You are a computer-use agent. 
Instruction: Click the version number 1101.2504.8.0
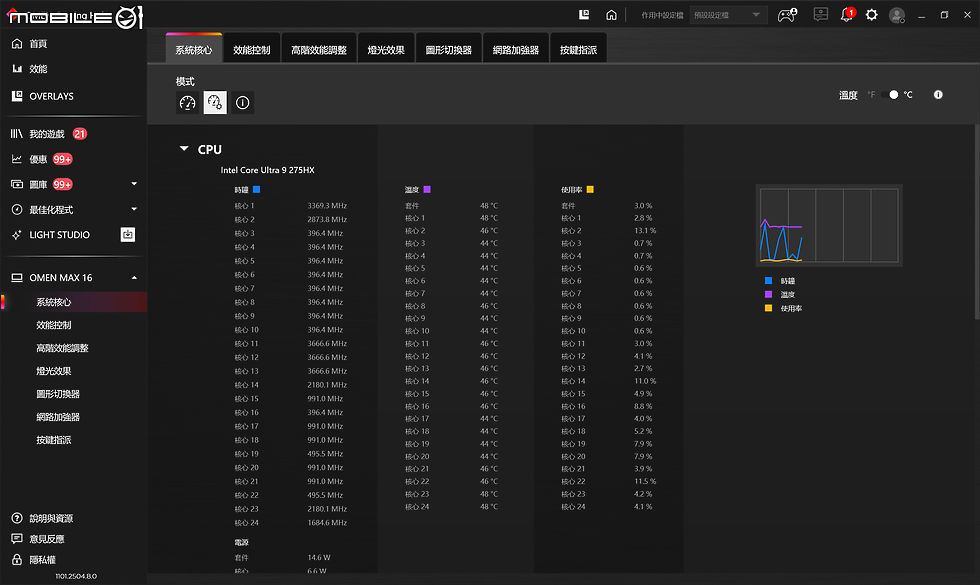point(76,576)
